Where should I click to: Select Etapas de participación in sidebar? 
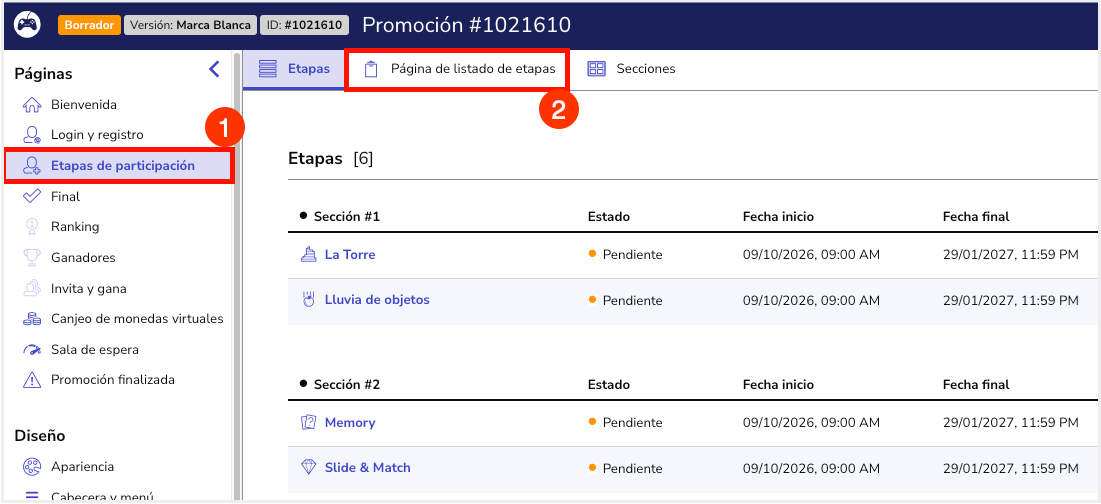click(119, 166)
